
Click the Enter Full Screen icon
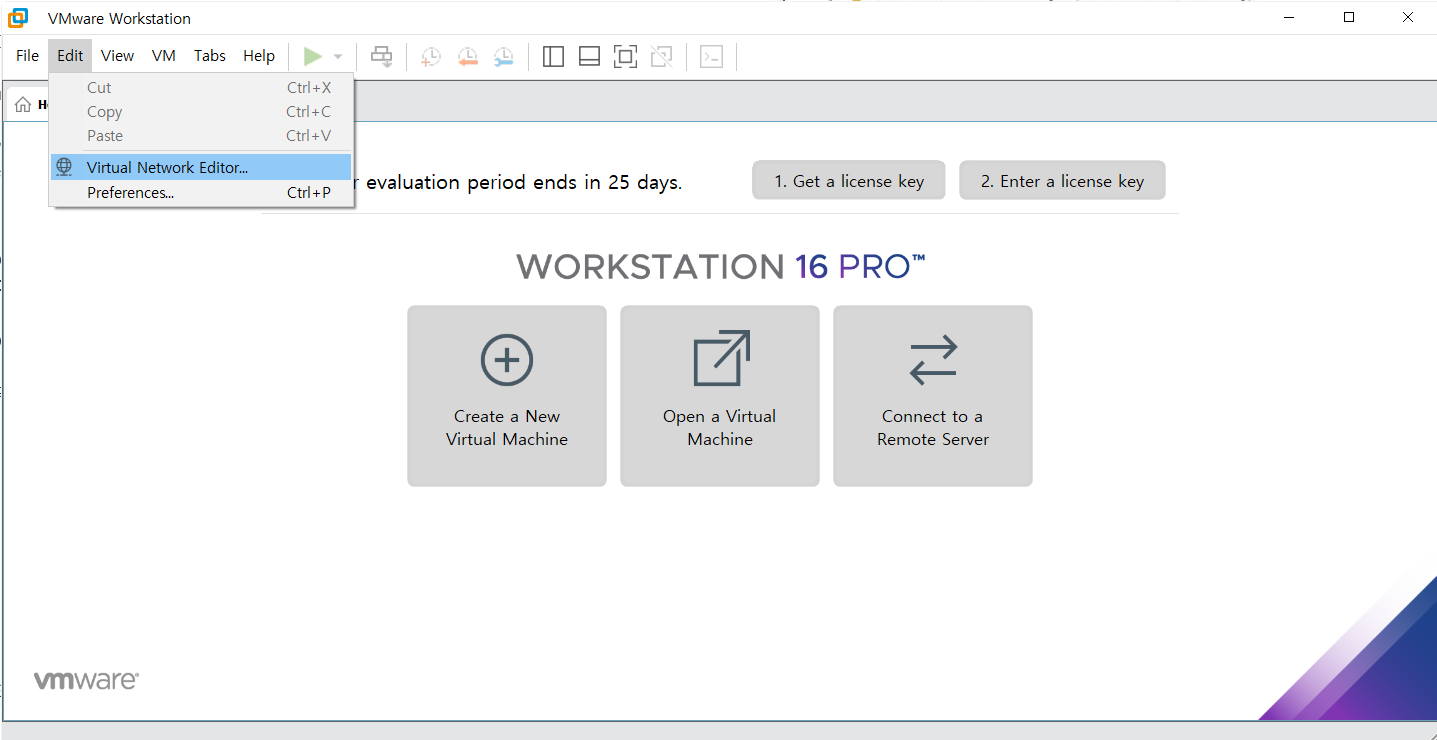tap(625, 57)
